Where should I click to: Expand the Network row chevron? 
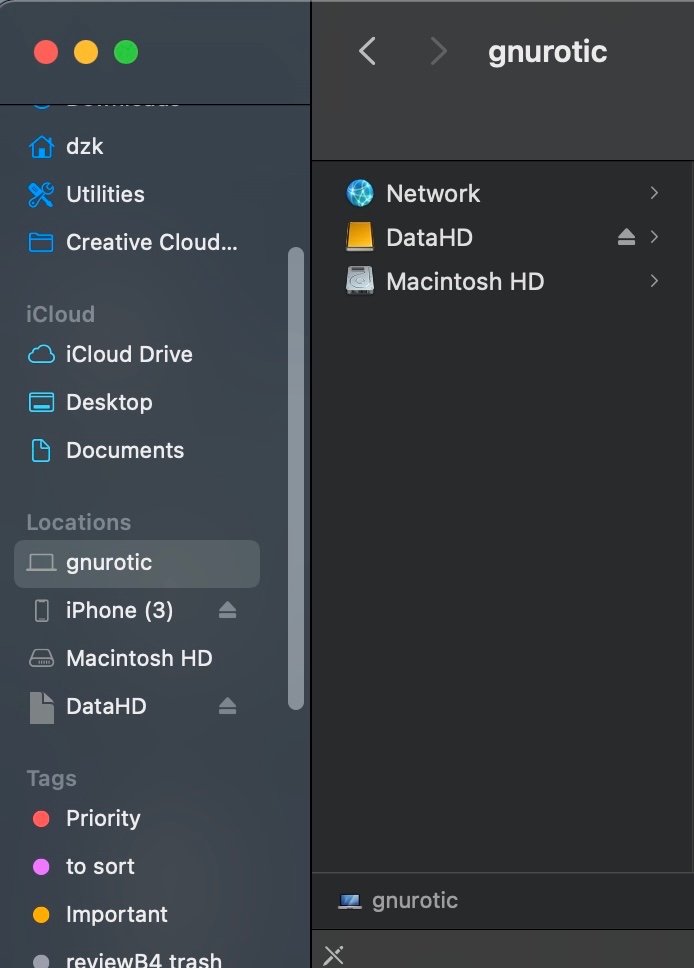click(654, 193)
